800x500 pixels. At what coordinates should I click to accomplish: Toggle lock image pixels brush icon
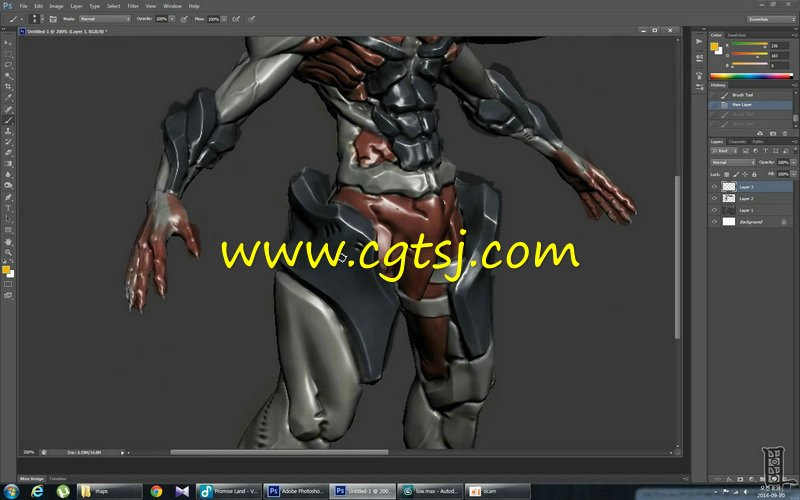(x=737, y=174)
